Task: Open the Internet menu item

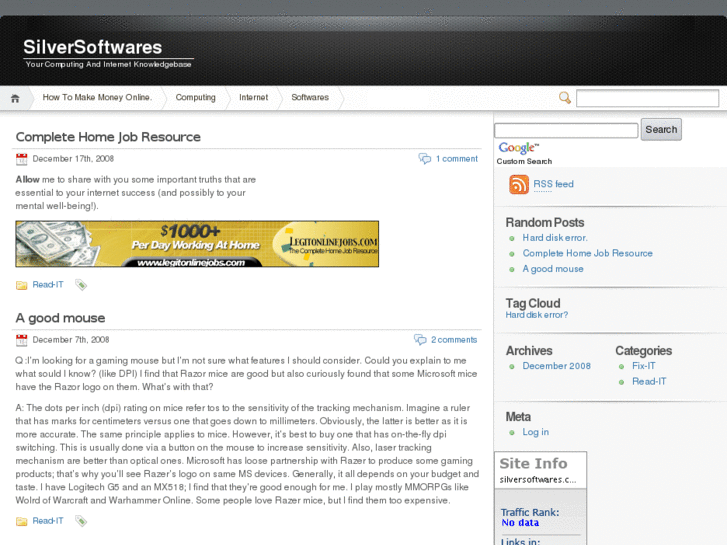Action: point(254,97)
